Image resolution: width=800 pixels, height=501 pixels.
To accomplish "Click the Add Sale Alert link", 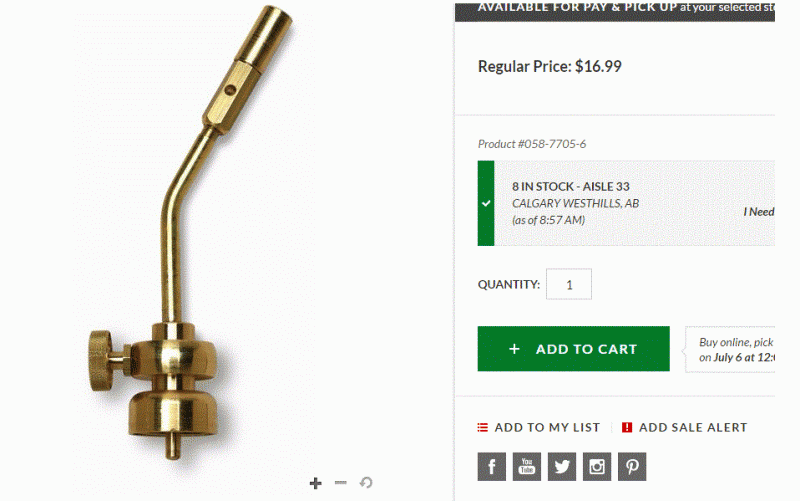I will [x=693, y=428].
